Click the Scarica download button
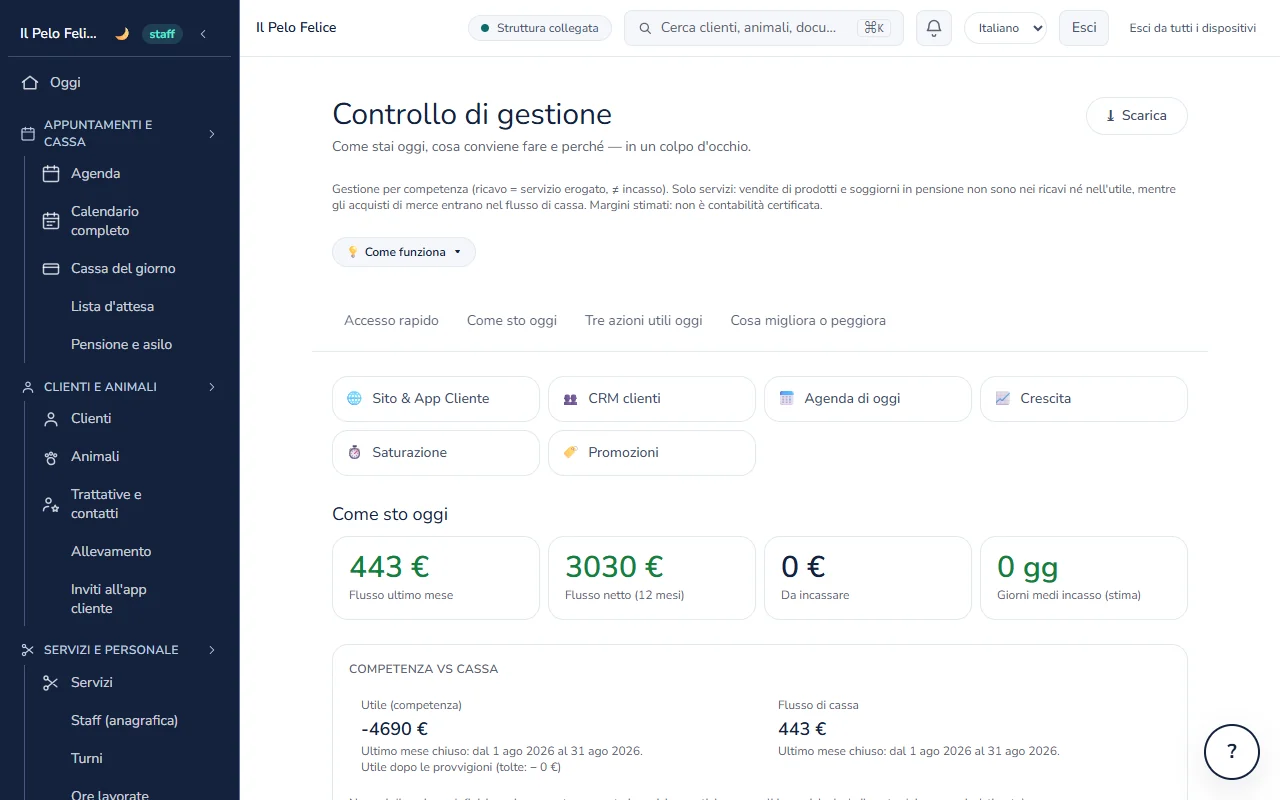 (1137, 116)
